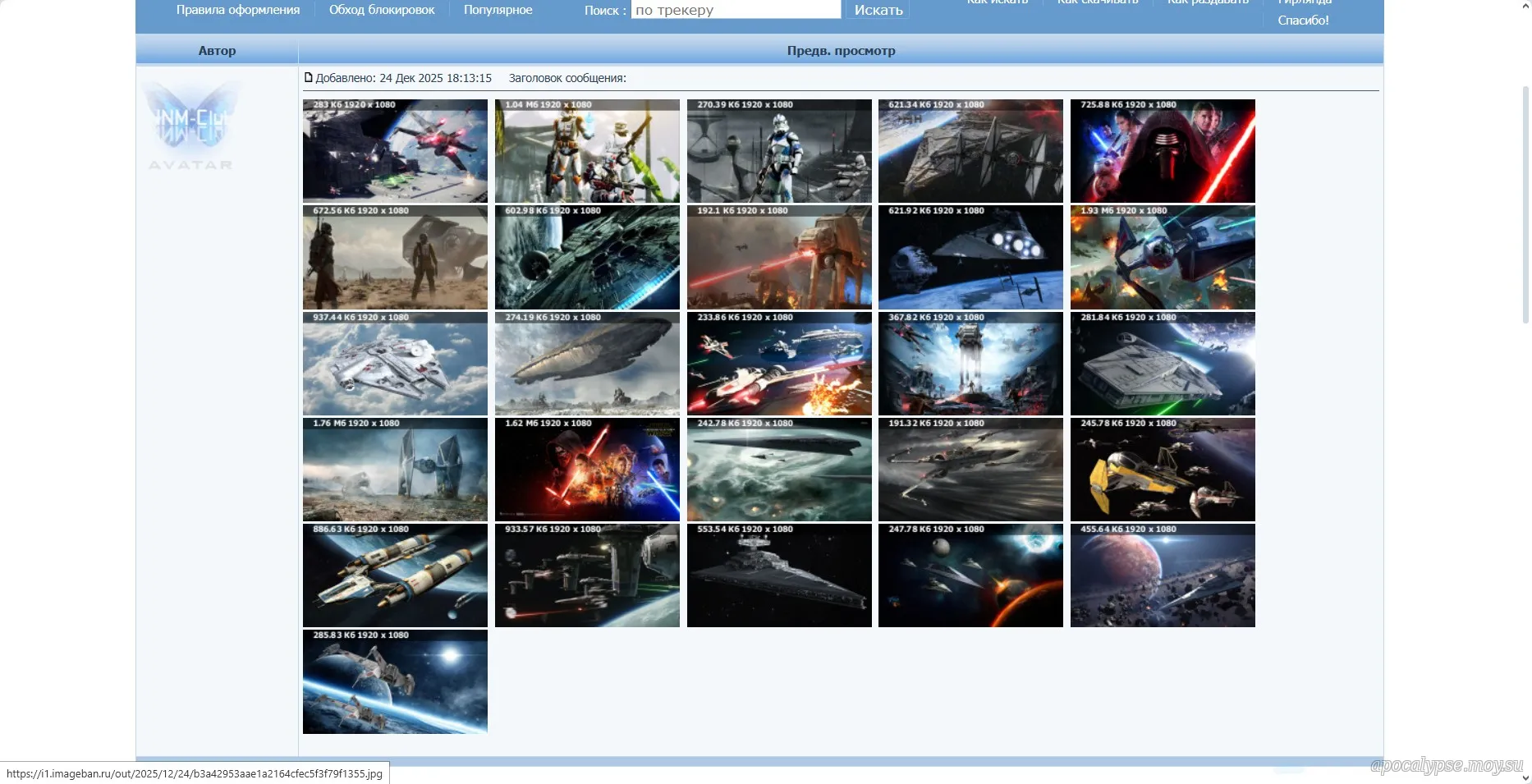Click the scrollbar down arrow
This screenshot has height=784, width=1532.
[1525, 777]
